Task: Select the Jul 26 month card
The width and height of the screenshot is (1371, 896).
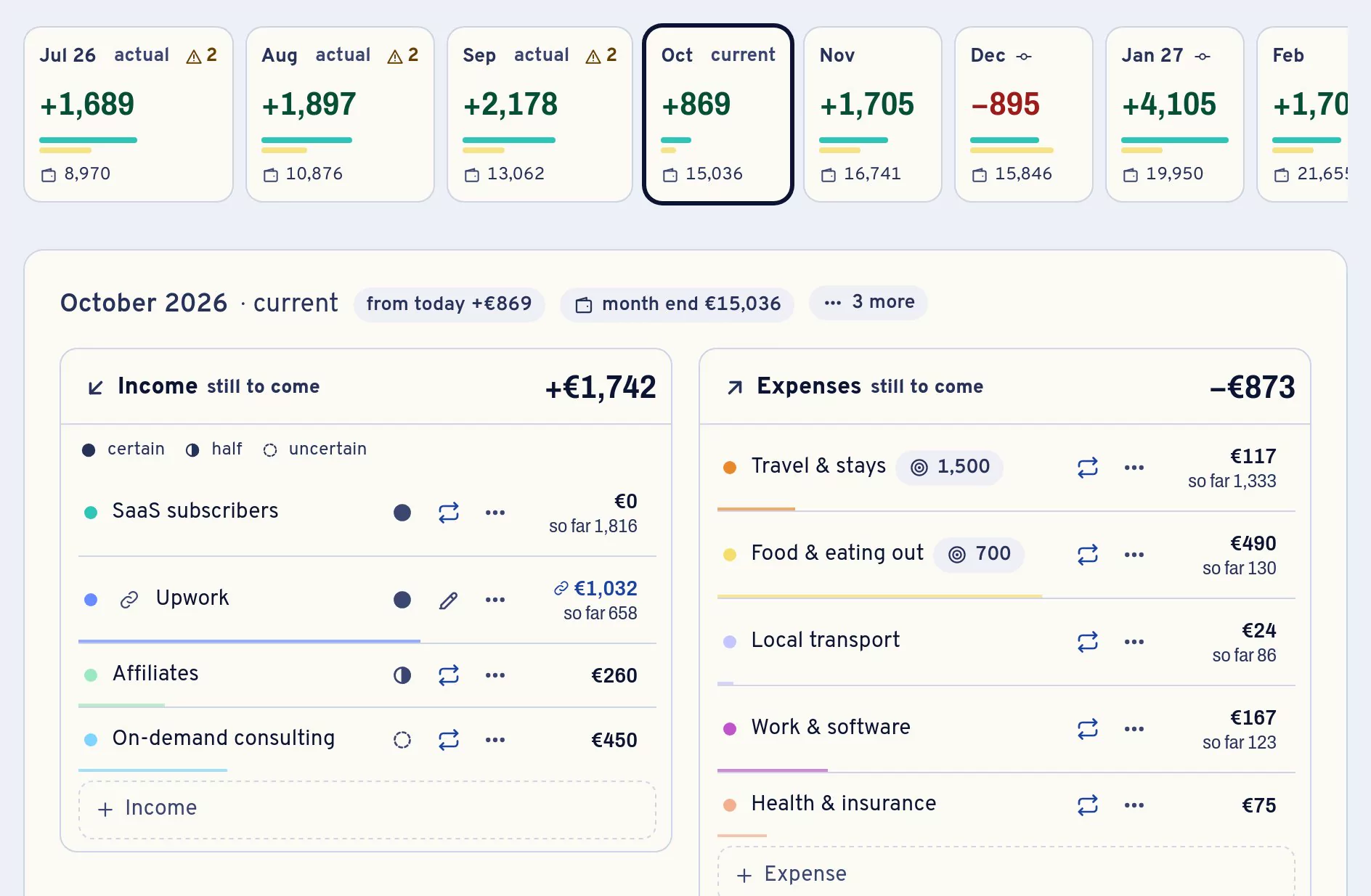Action: point(129,115)
